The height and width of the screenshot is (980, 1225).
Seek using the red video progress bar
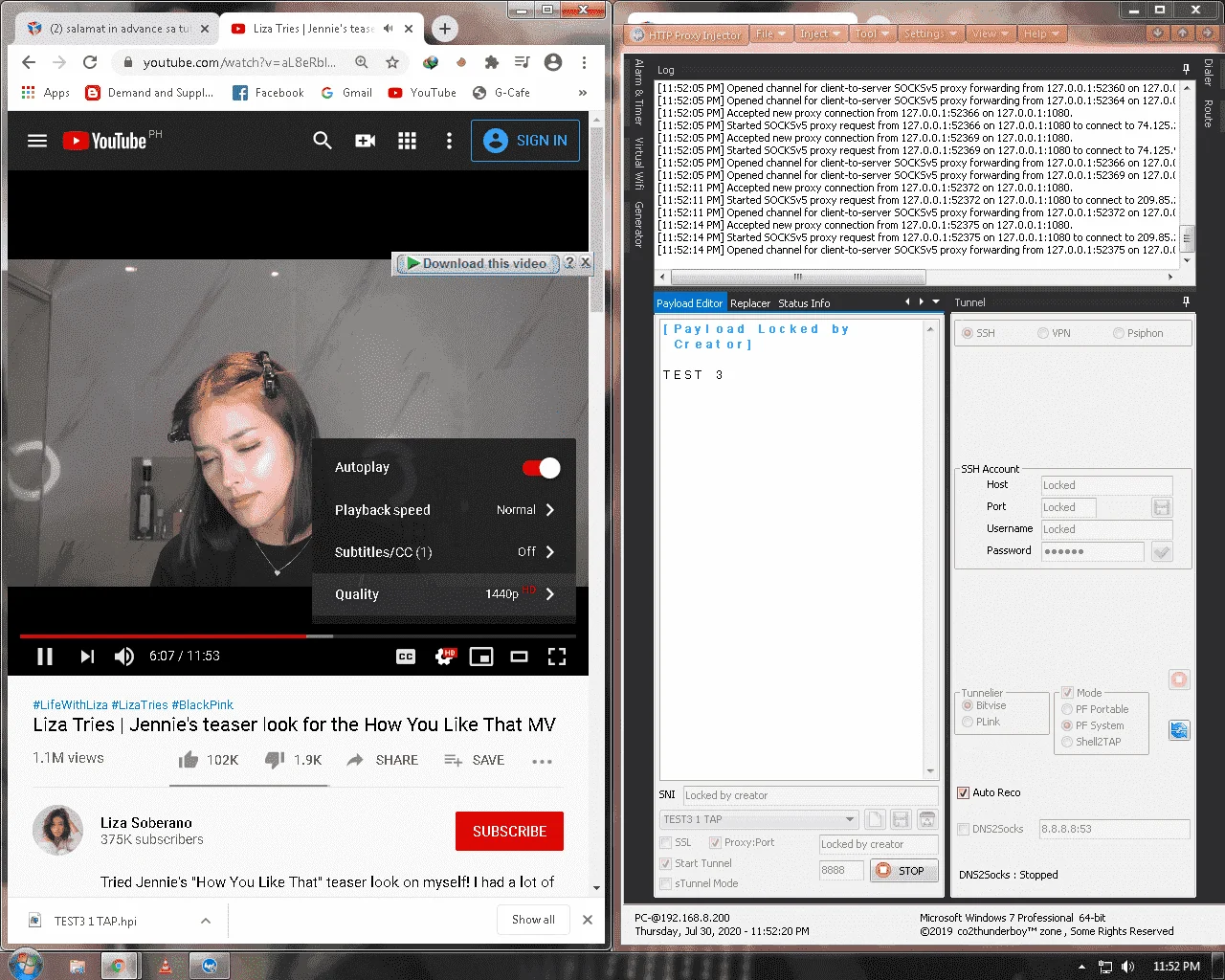(x=298, y=635)
